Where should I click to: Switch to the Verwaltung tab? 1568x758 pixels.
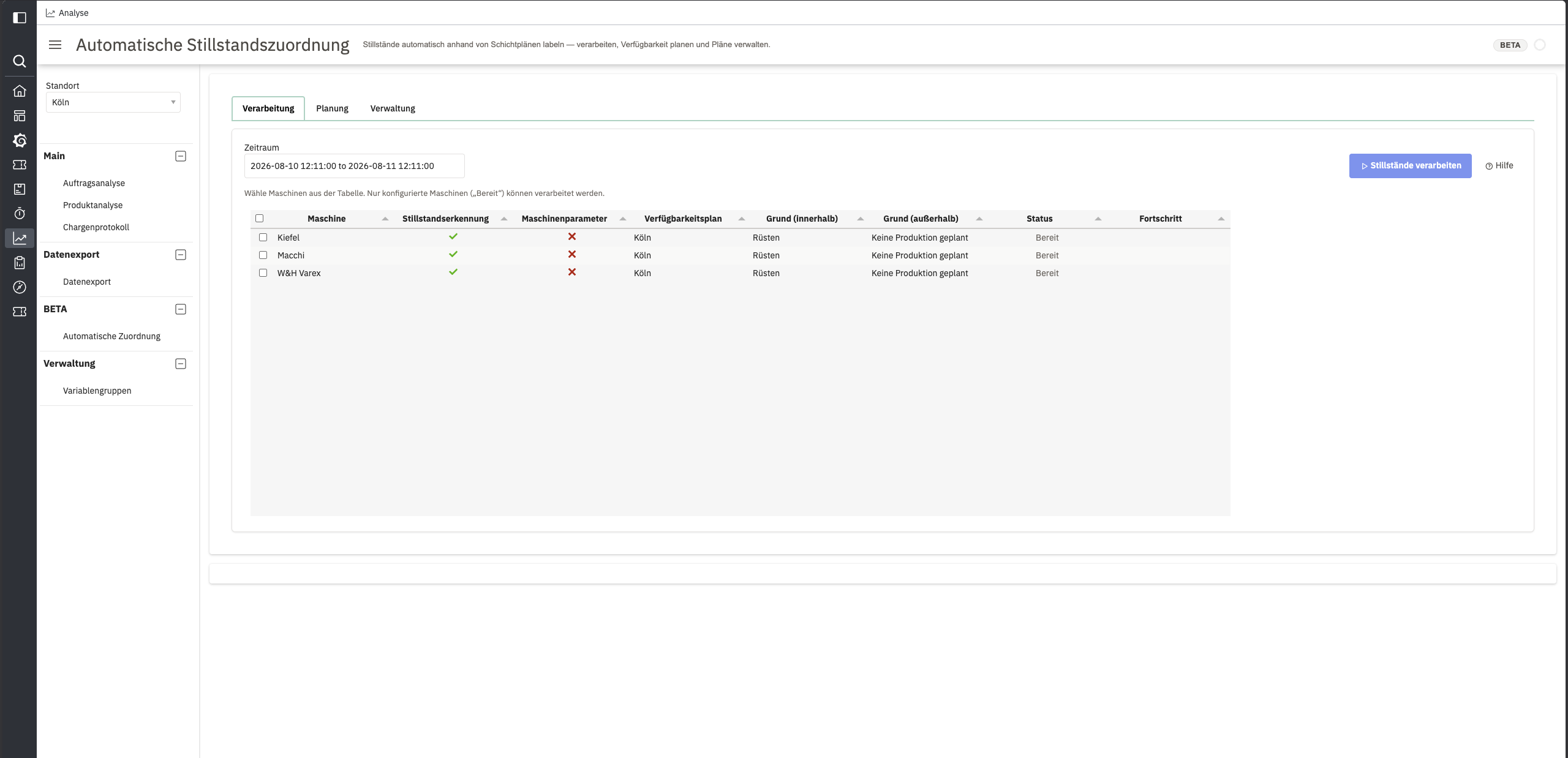393,108
